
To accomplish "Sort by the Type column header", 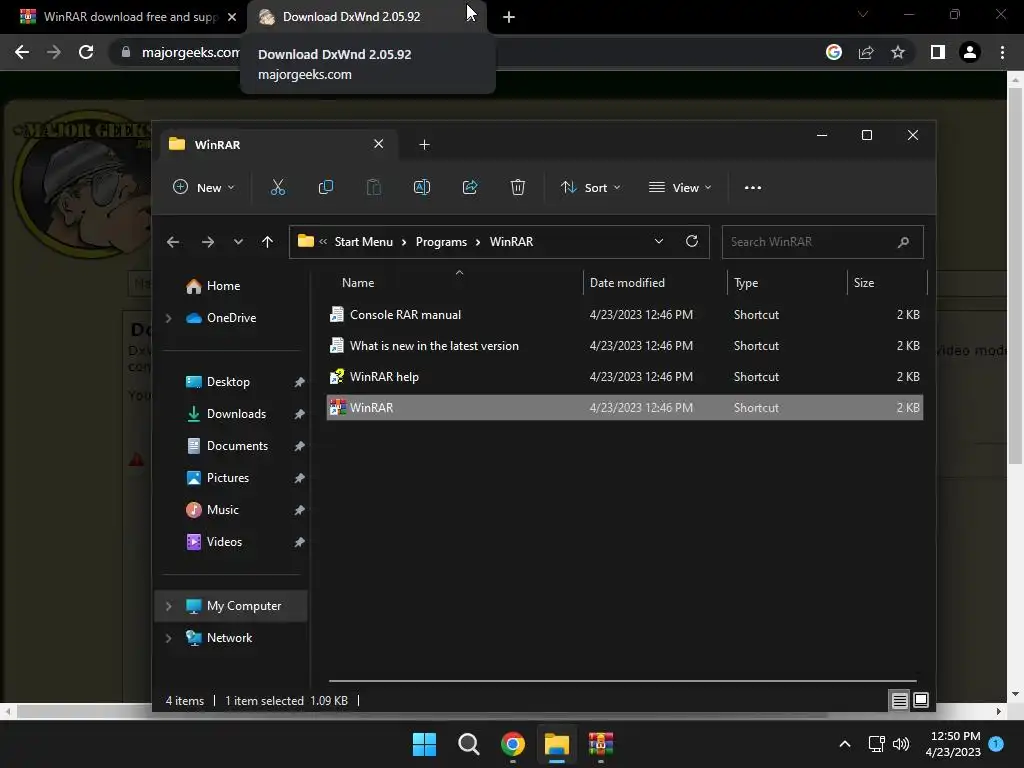I will coord(746,283).
